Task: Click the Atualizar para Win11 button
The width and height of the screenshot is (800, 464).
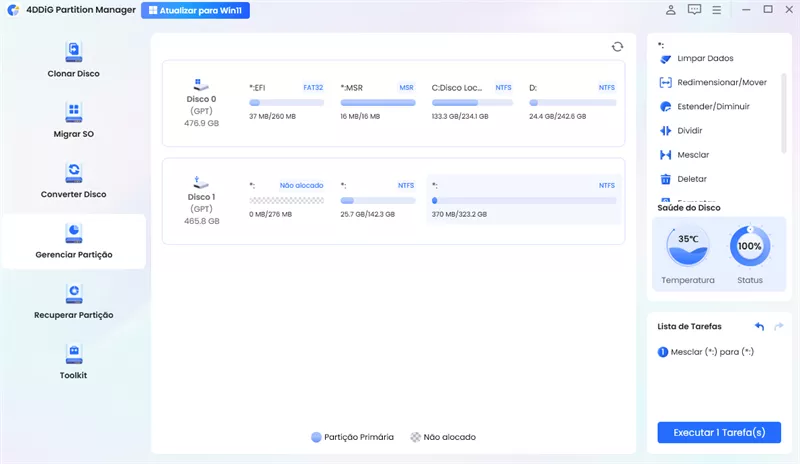Action: pyautogui.click(x=196, y=11)
